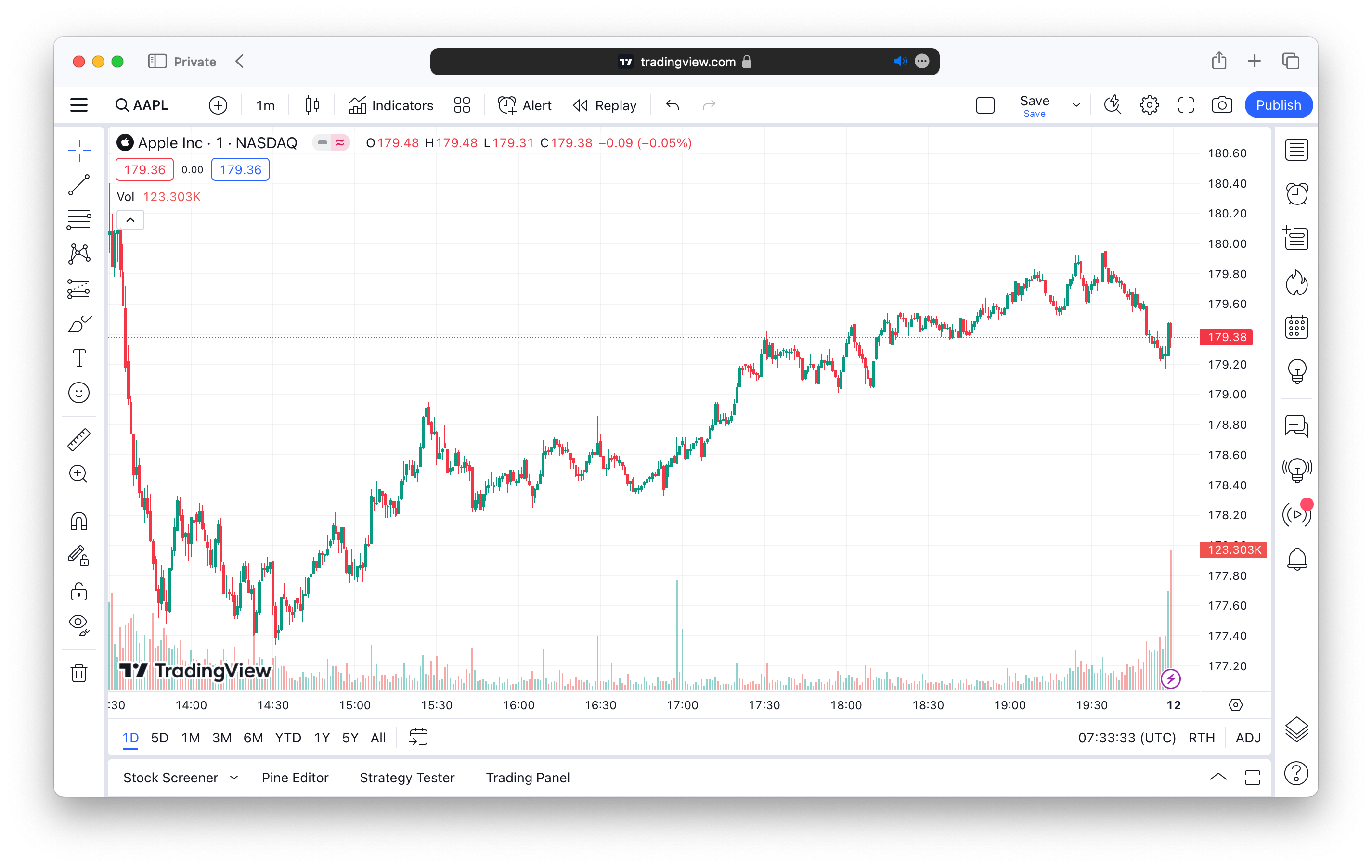Image resolution: width=1372 pixels, height=868 pixels.
Task: Toggle stay in drawing mode
Action: (78, 556)
